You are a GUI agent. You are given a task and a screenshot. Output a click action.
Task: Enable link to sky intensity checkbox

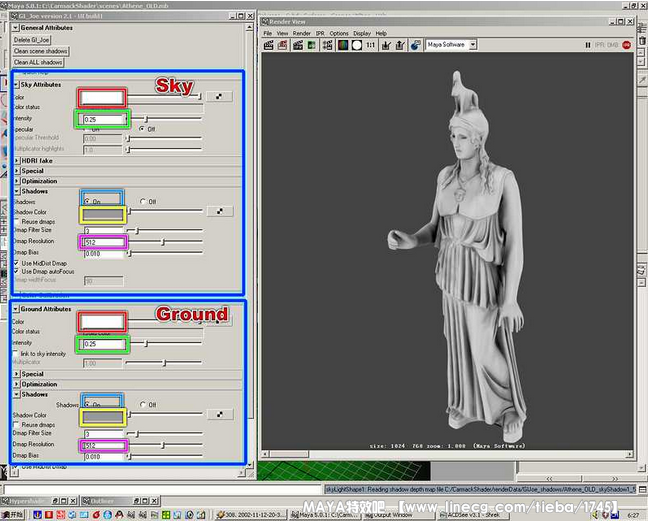[16, 353]
